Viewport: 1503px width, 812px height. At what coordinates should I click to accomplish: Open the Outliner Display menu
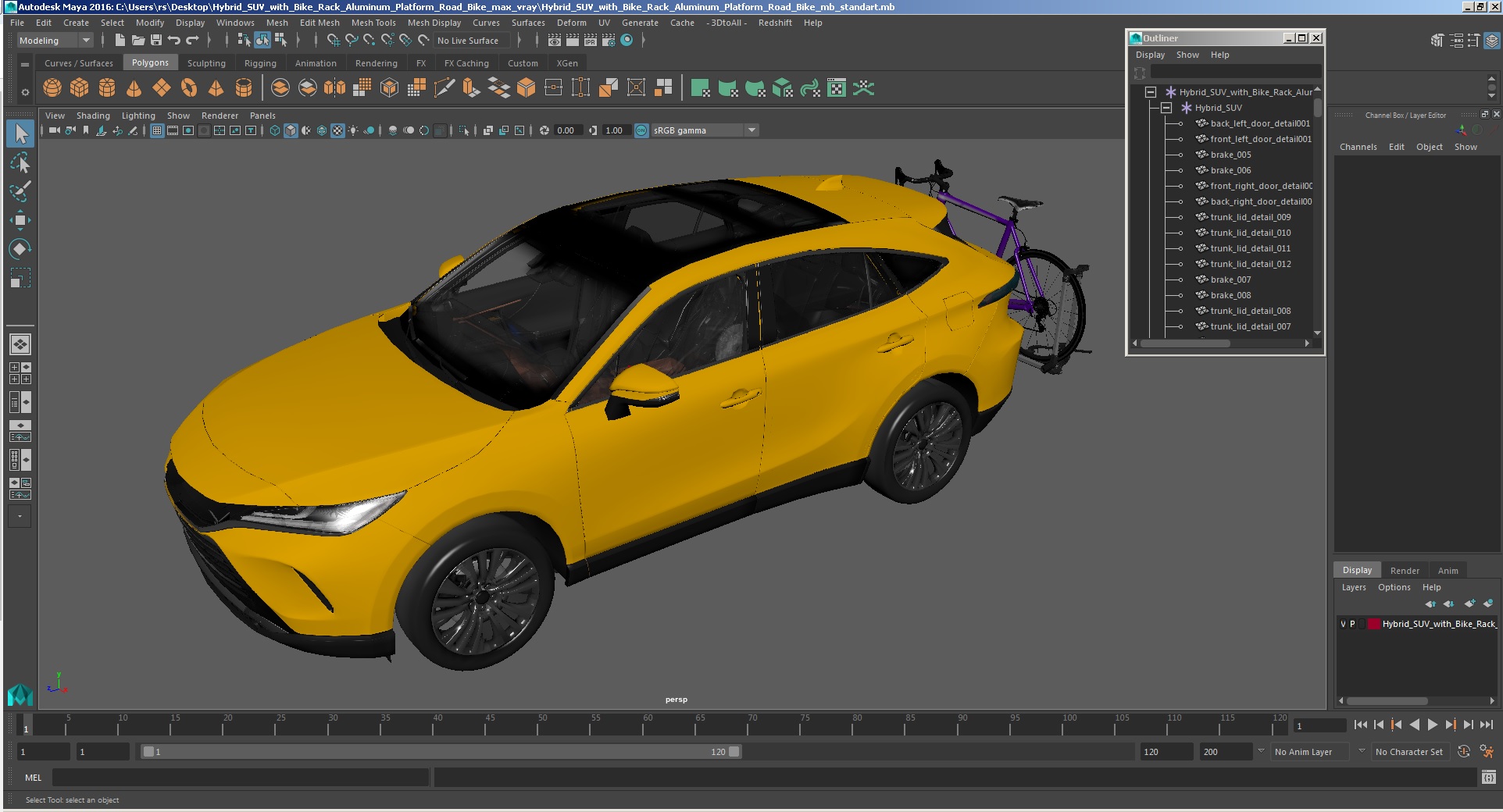[1150, 55]
